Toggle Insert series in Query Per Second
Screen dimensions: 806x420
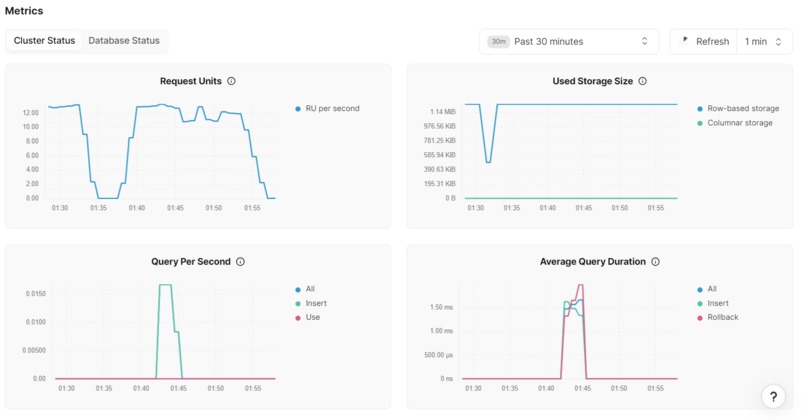tap(311, 303)
